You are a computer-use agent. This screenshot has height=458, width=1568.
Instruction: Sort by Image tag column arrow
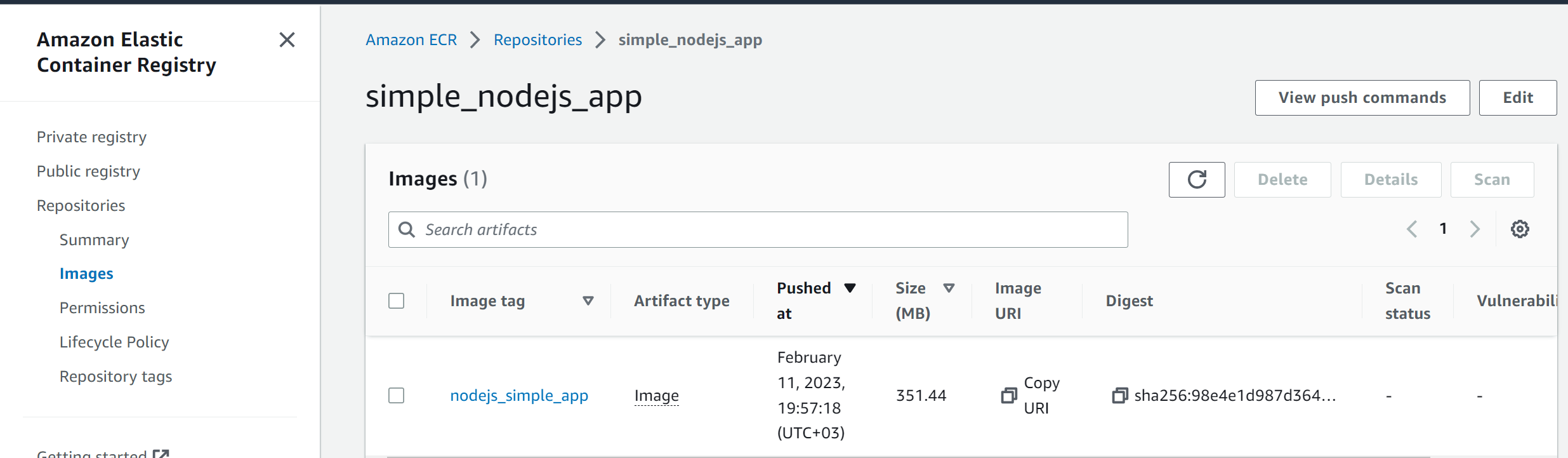coord(588,300)
